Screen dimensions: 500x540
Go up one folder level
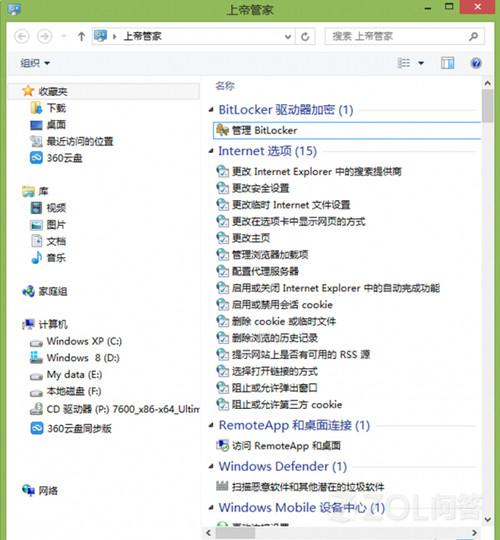[81, 36]
